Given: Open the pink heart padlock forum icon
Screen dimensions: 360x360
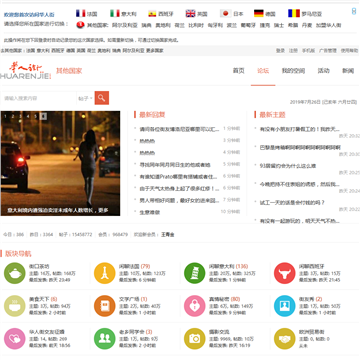Looking at the screenshot, I should click(x=195, y=306).
